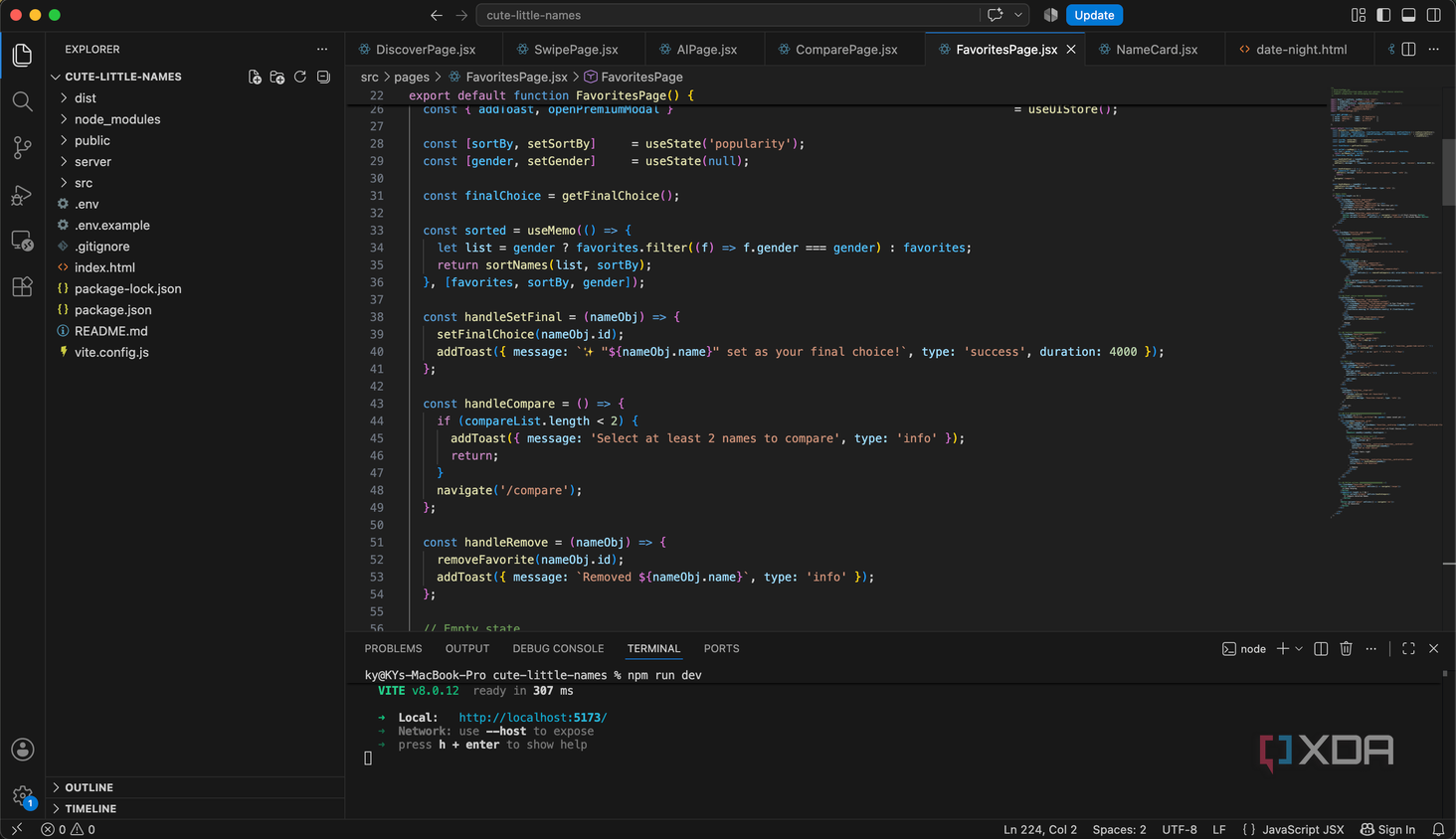This screenshot has width=1456, height=839.
Task: Kill terminal with trash icon
Action: [1346, 648]
